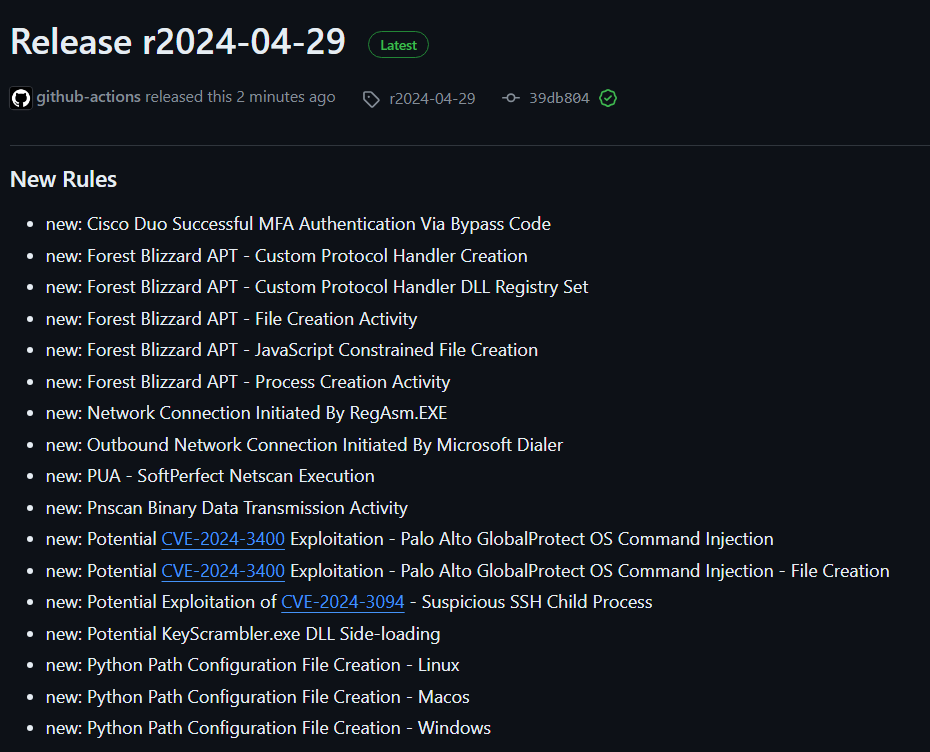Select the Cisco Duo MFA rule entry
Viewport: 930px width, 752px height.
(x=298, y=224)
